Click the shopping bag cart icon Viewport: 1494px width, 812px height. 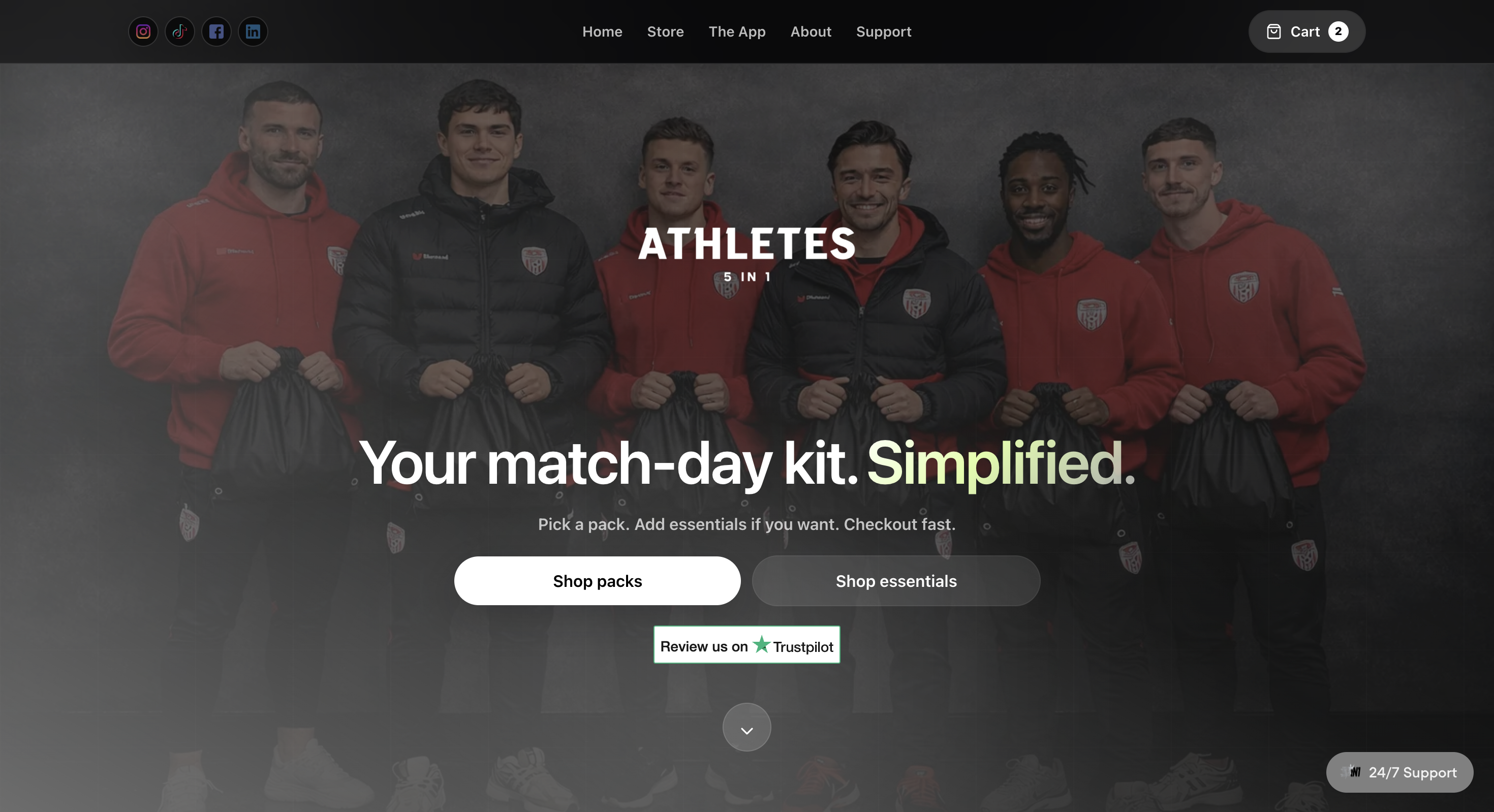coord(1273,32)
